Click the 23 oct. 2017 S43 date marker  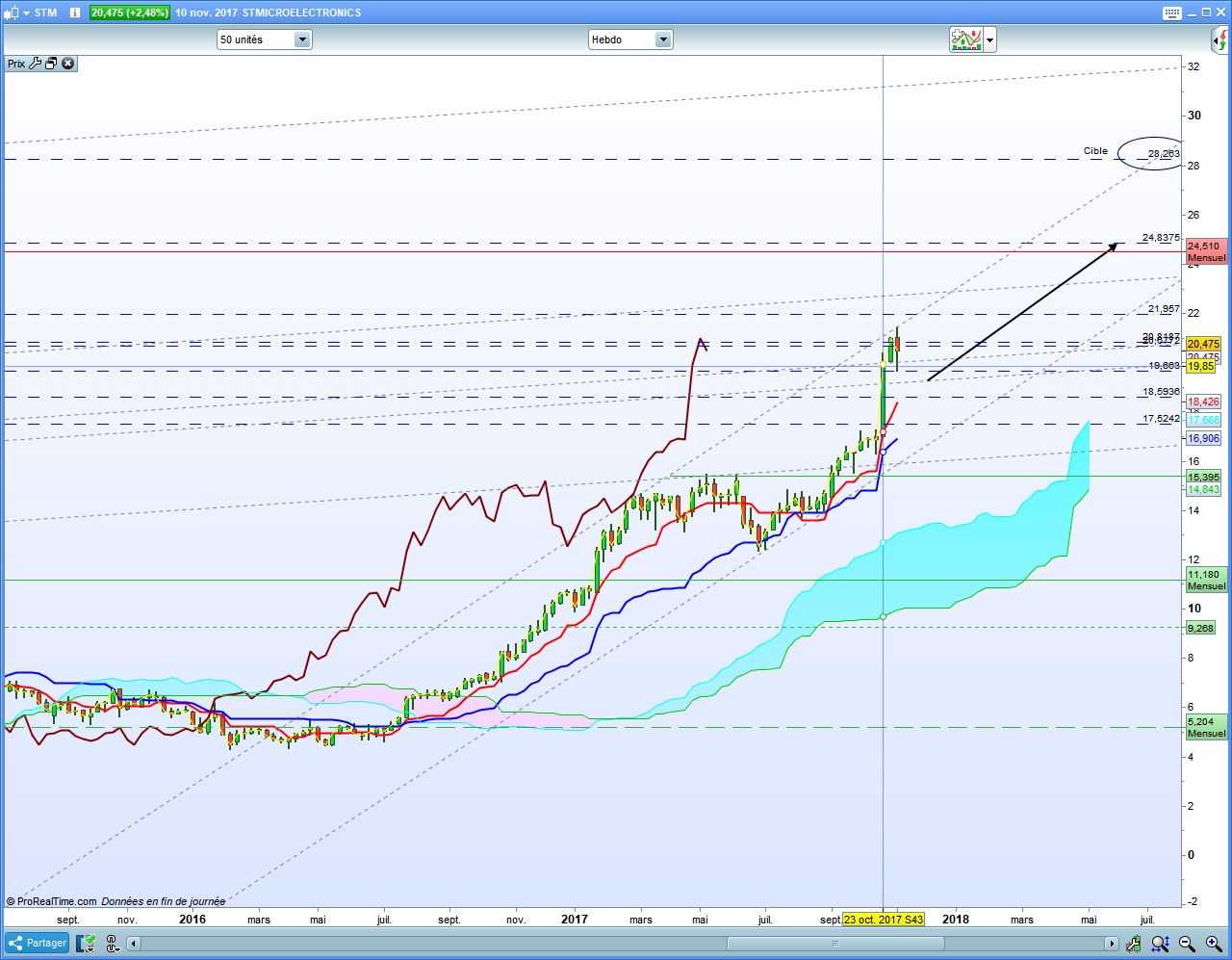(x=884, y=920)
